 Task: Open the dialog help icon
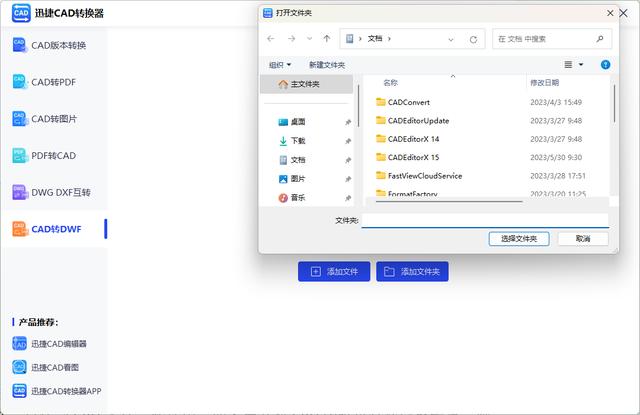click(605, 64)
